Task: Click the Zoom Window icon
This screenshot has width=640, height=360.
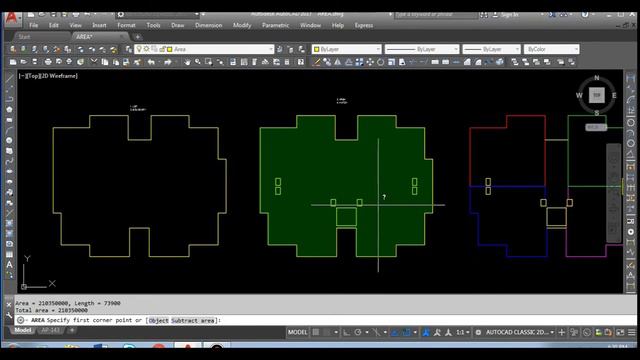Action: coord(209,62)
